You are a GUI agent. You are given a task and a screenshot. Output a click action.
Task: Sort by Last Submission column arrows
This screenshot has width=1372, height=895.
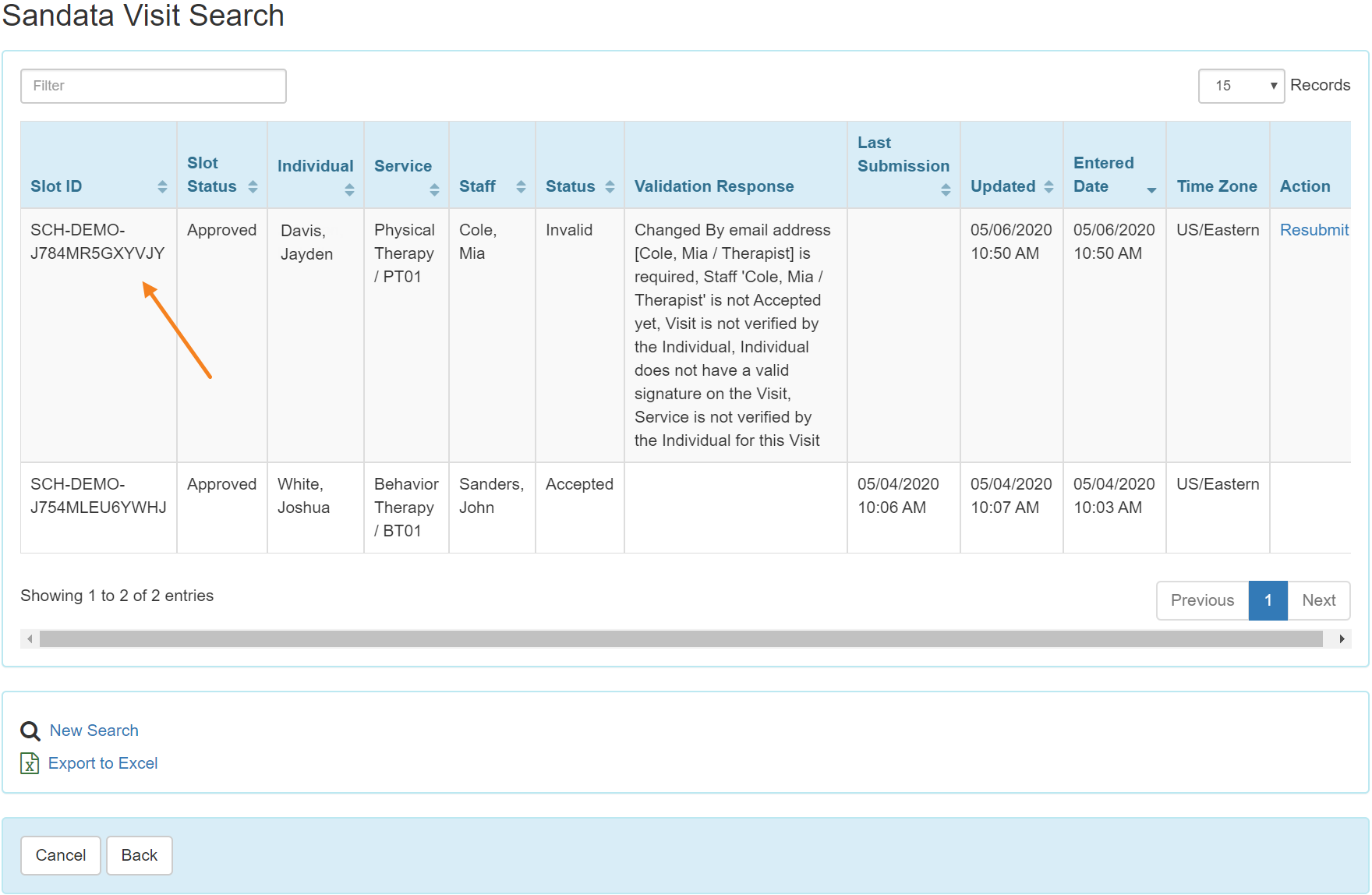946,189
